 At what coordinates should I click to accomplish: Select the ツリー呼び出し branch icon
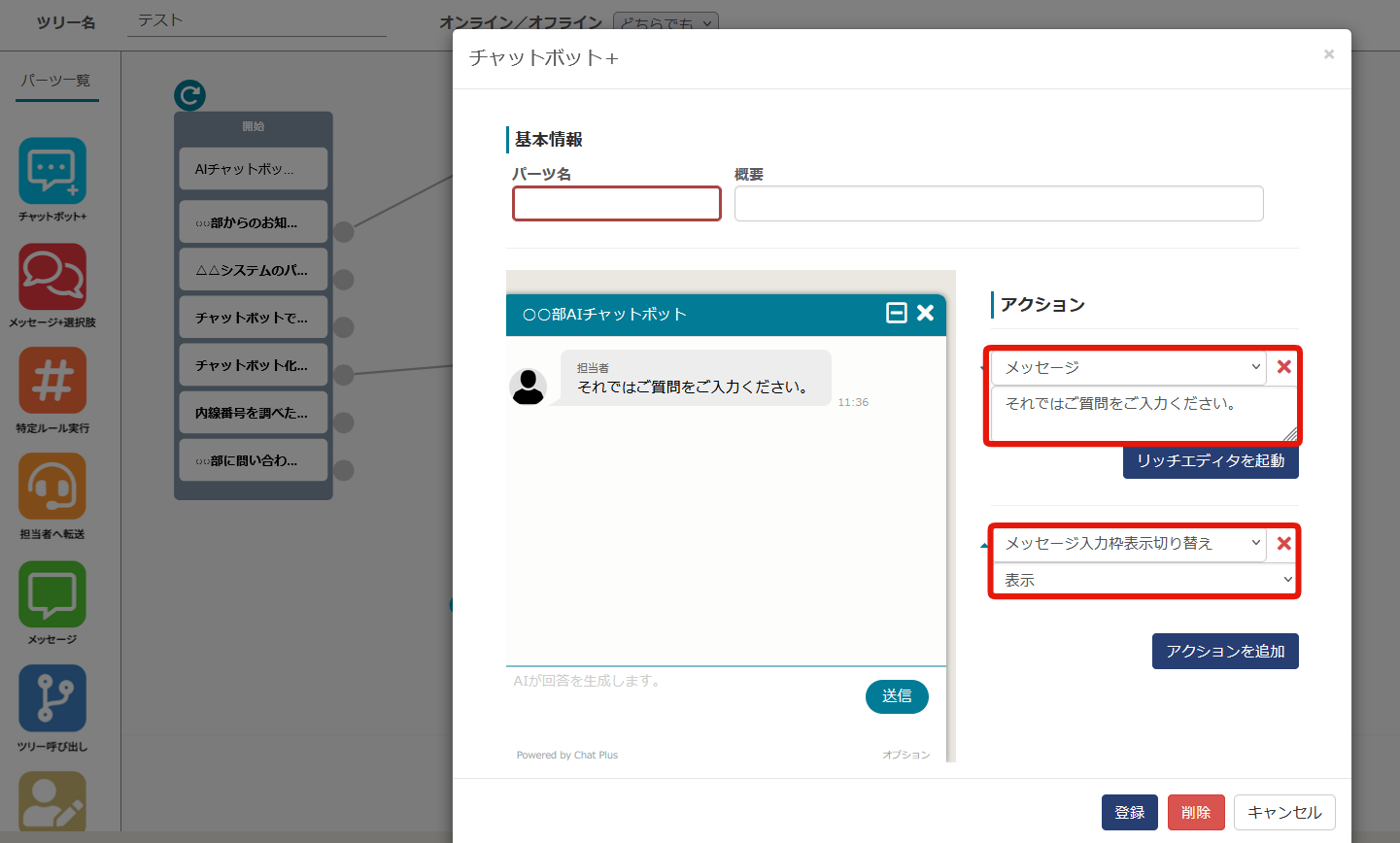[52, 698]
